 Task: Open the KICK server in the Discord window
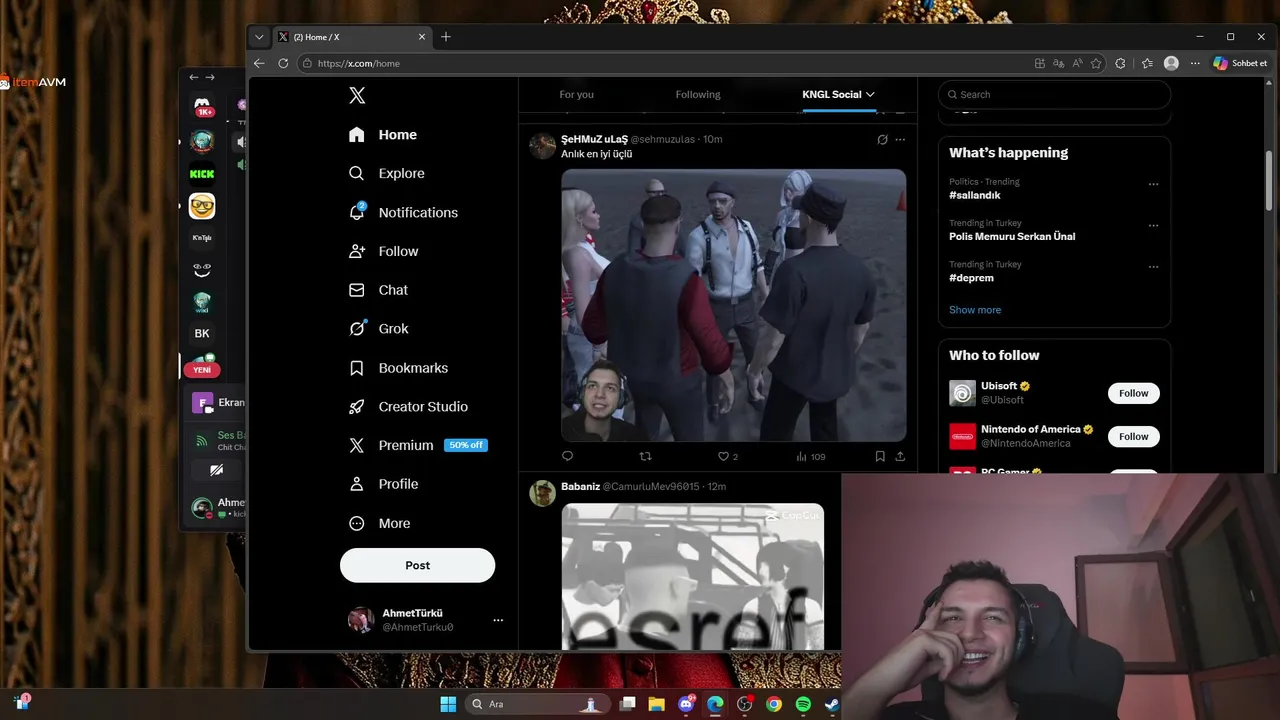pos(202,173)
